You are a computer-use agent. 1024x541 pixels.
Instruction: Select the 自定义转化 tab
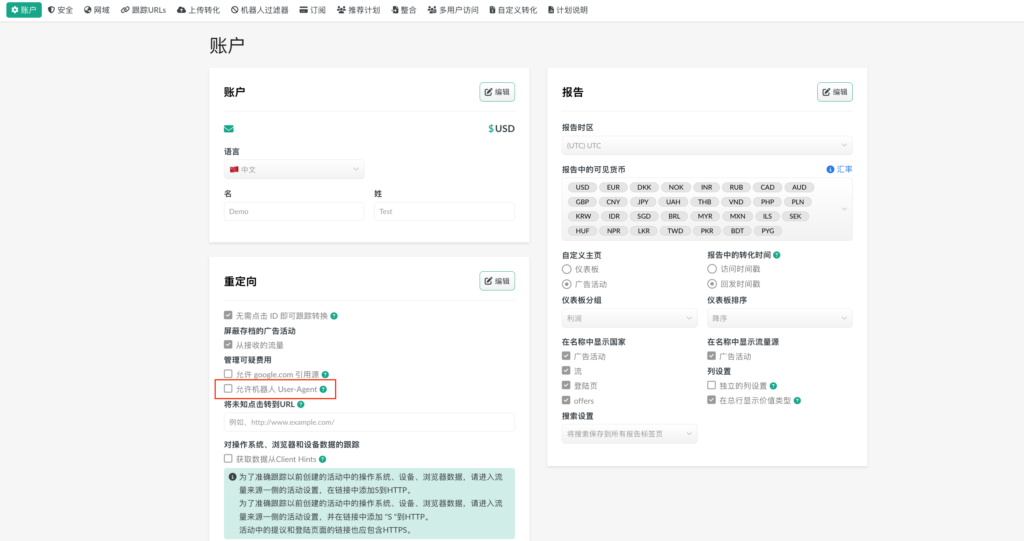tap(513, 10)
